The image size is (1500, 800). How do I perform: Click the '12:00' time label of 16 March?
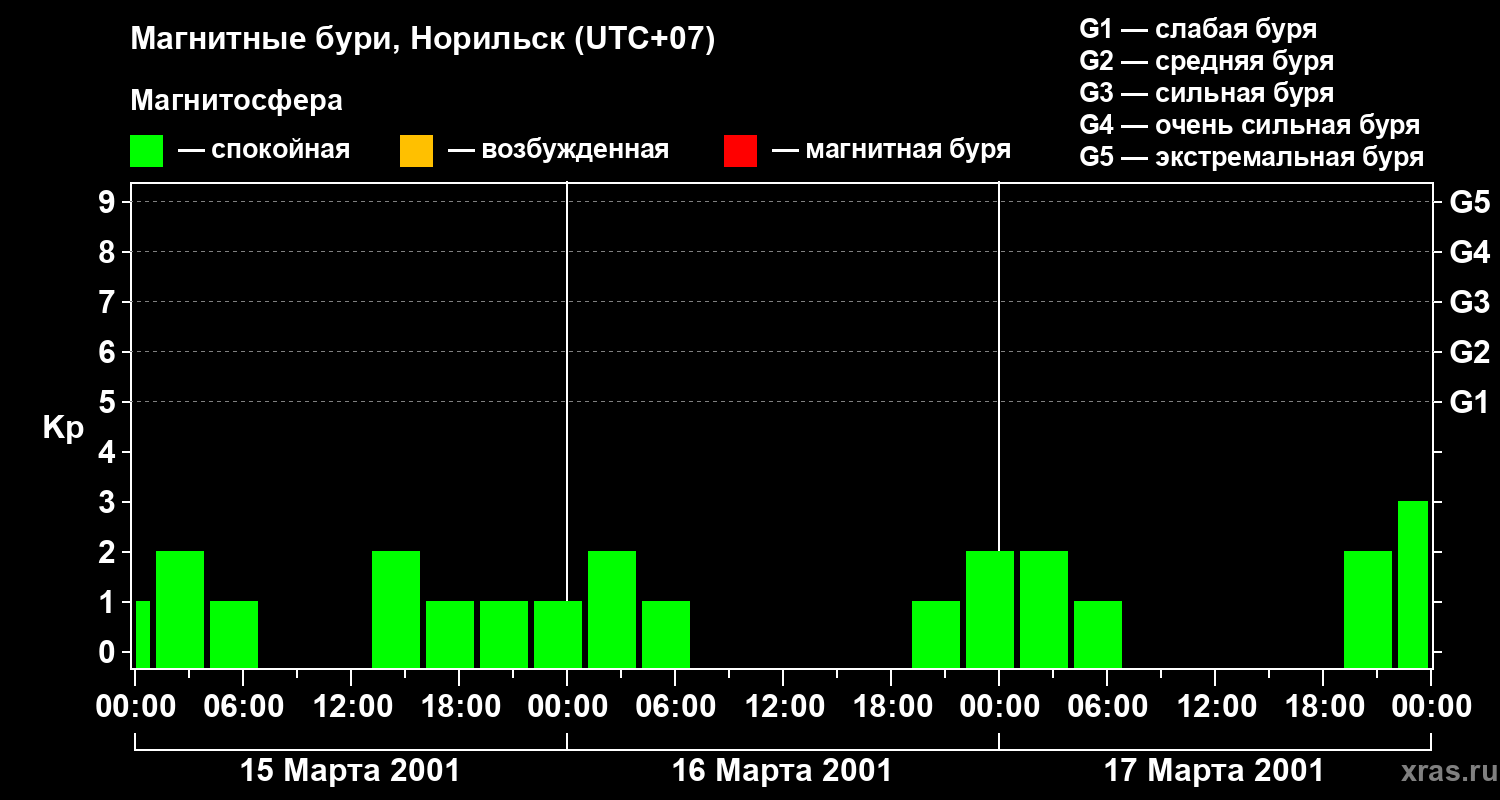(x=783, y=707)
